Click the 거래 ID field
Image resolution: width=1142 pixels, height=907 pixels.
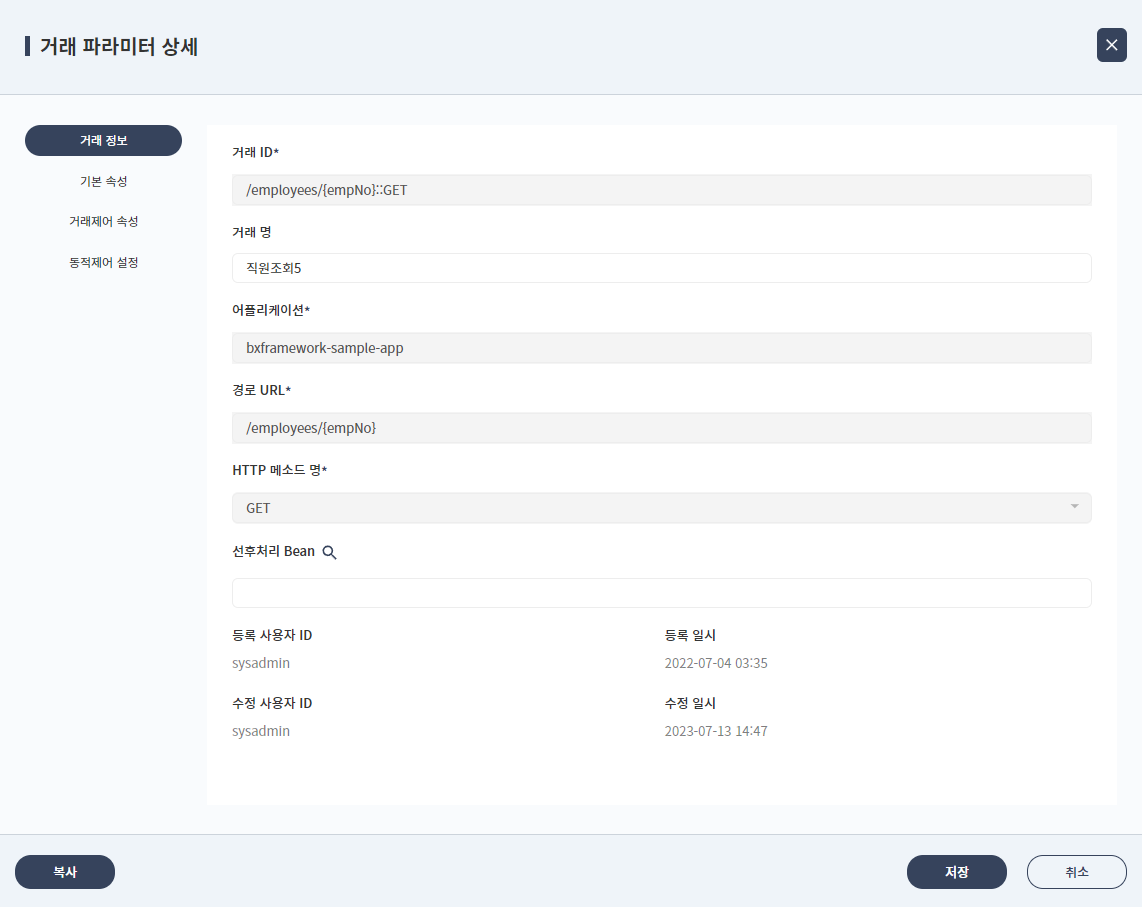click(661, 189)
